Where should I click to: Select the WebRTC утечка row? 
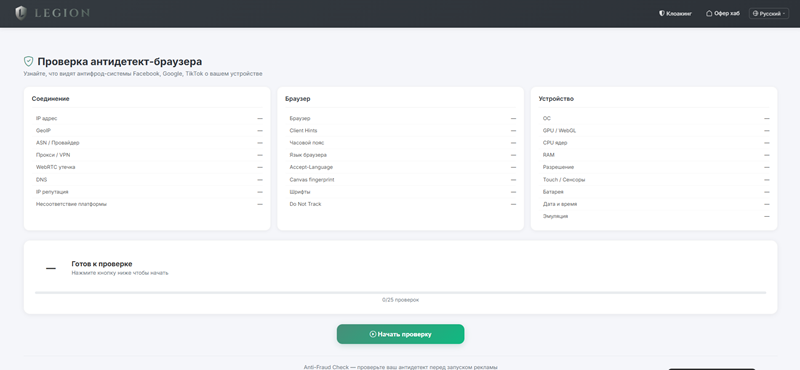[147, 167]
